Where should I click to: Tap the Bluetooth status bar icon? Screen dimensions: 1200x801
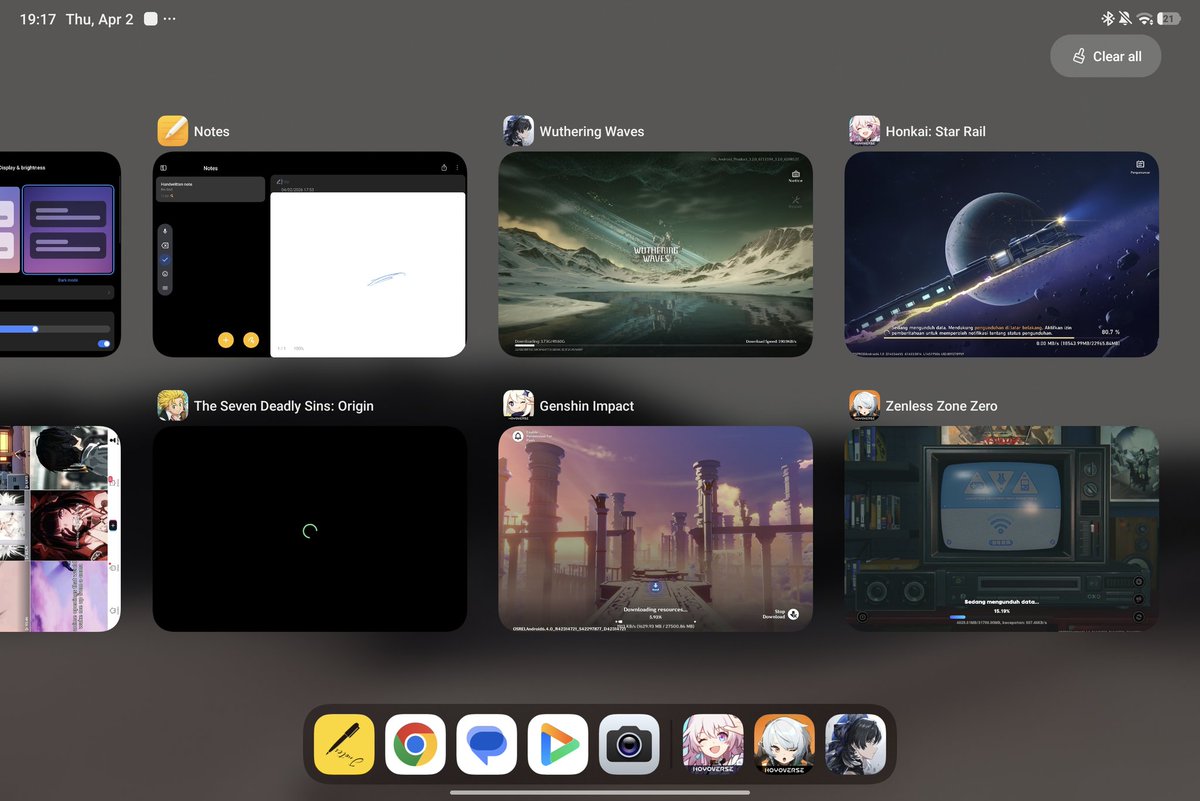point(1107,19)
